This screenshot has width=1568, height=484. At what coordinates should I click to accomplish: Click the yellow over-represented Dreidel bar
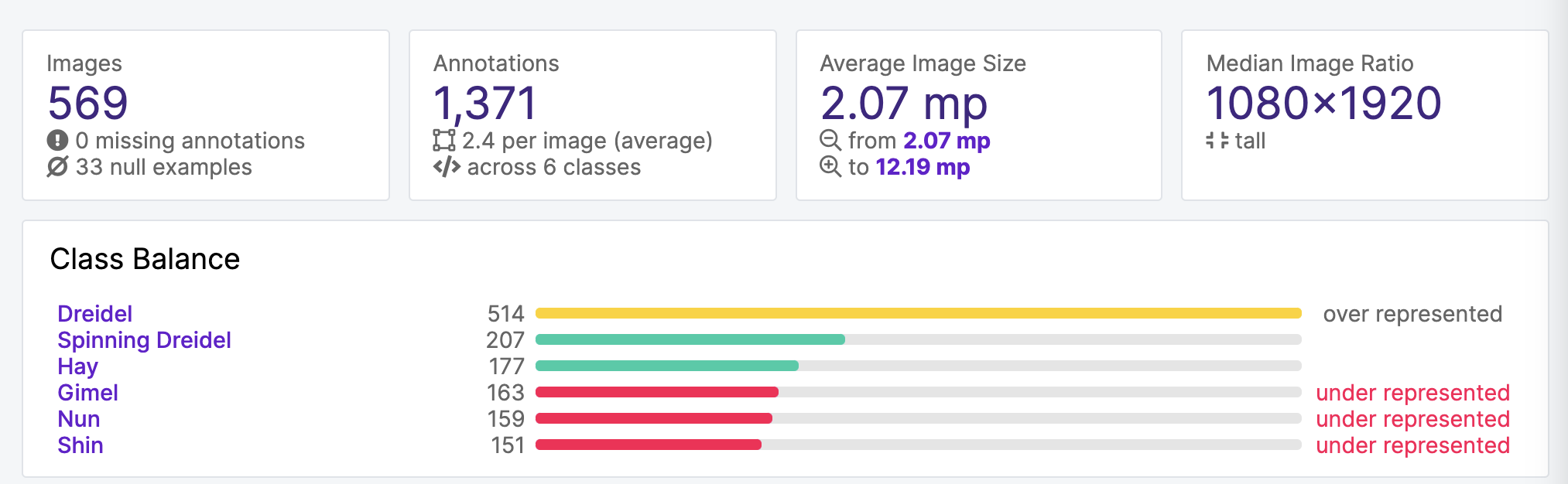pos(917,314)
